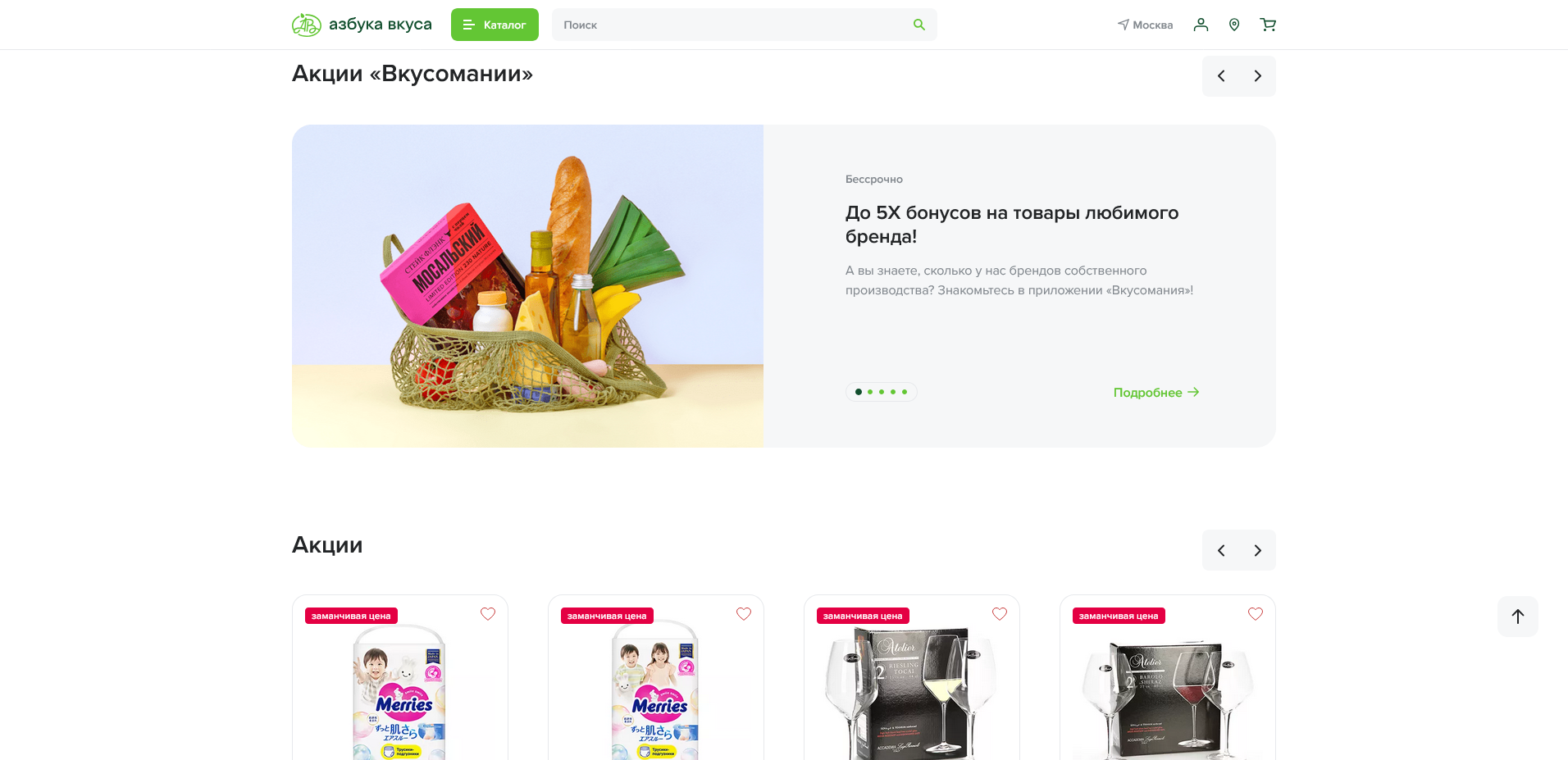Click the Азбука Вкуса logo
The image size is (1568, 760).
[x=362, y=25]
